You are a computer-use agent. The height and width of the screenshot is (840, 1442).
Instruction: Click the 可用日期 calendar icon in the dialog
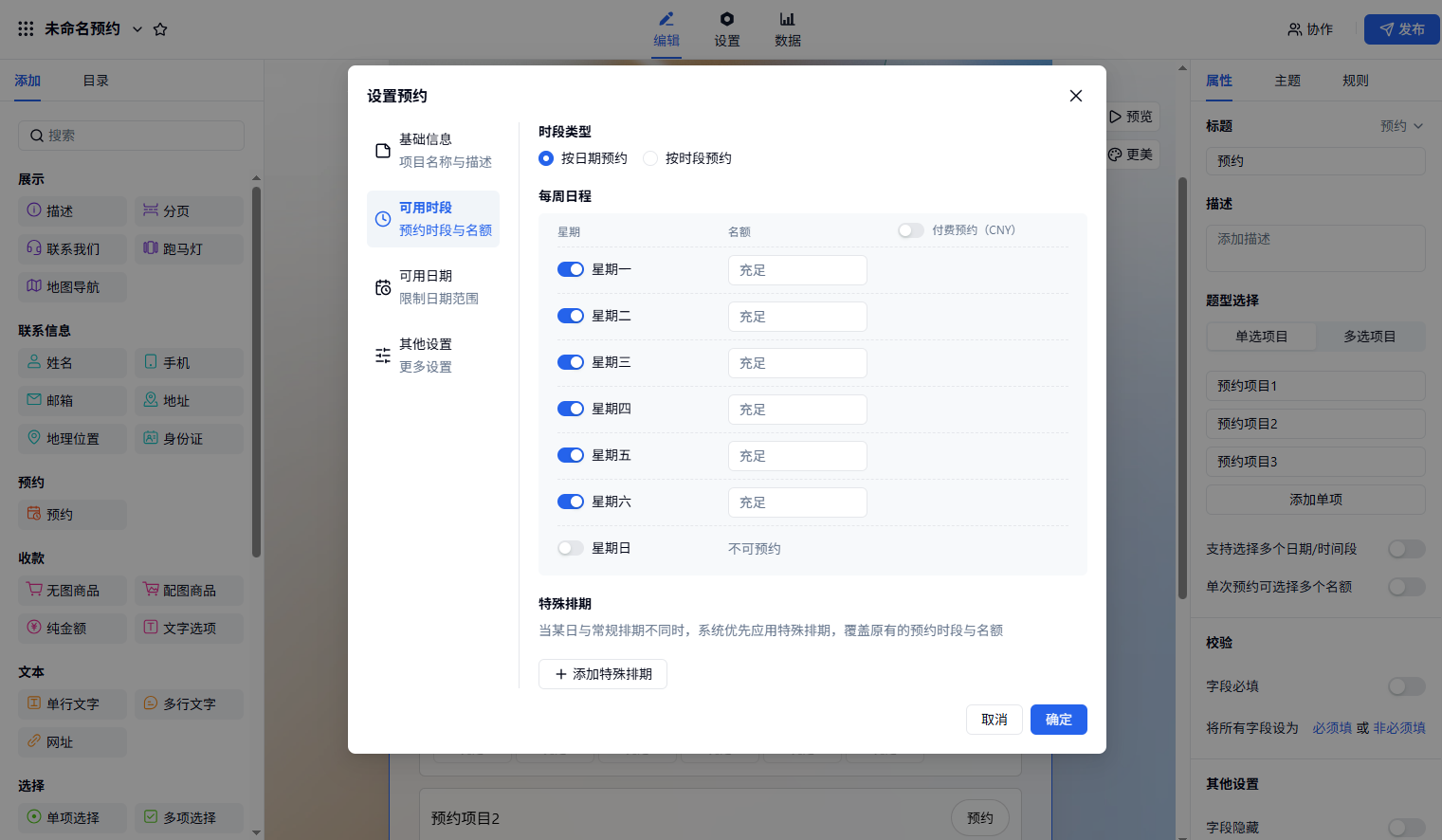click(383, 287)
